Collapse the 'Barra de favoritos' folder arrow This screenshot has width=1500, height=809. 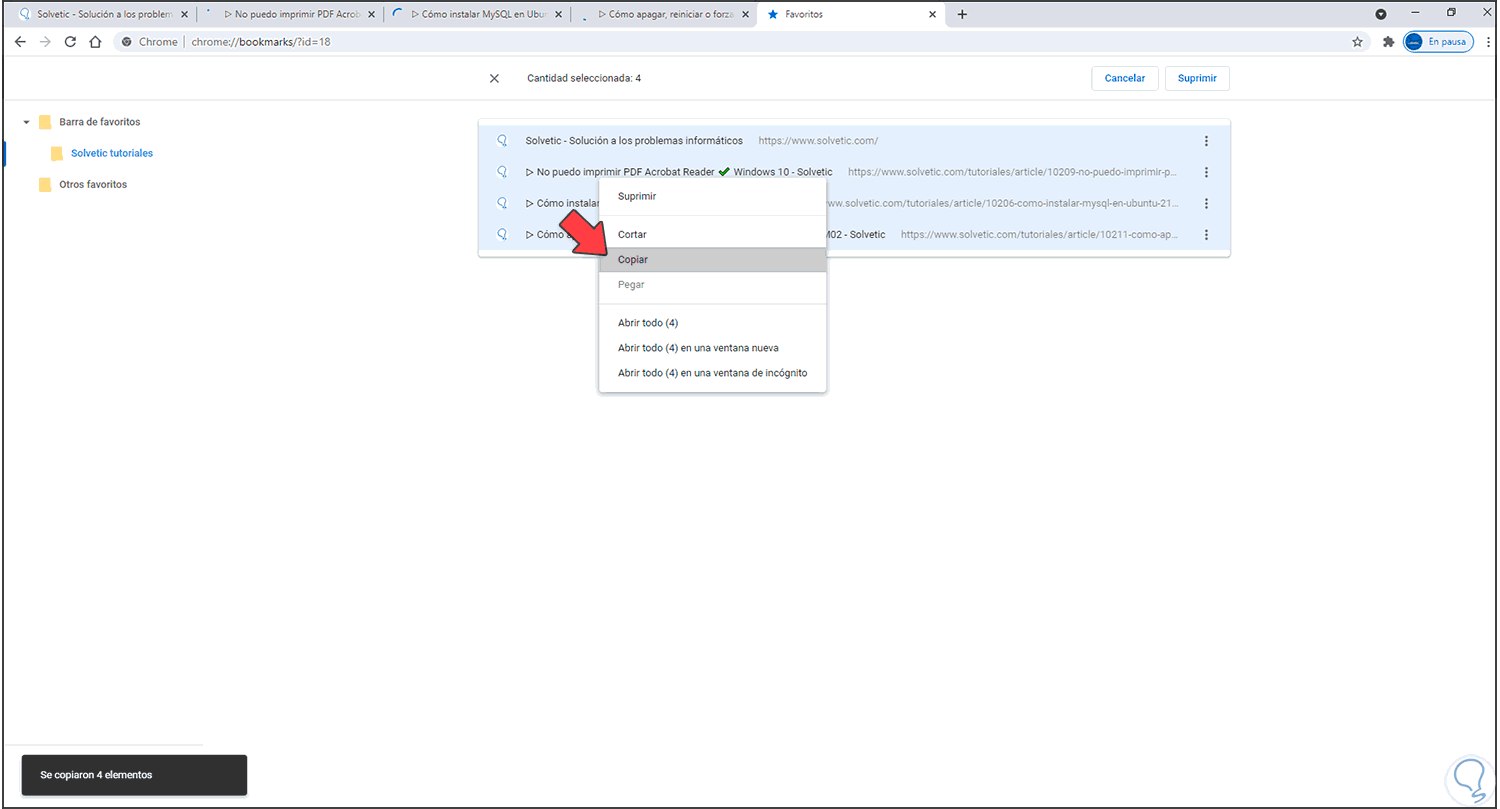click(26, 122)
